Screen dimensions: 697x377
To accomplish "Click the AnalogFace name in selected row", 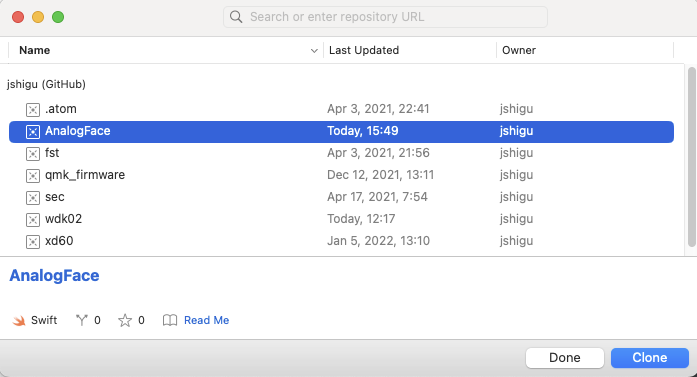I will tap(78, 131).
